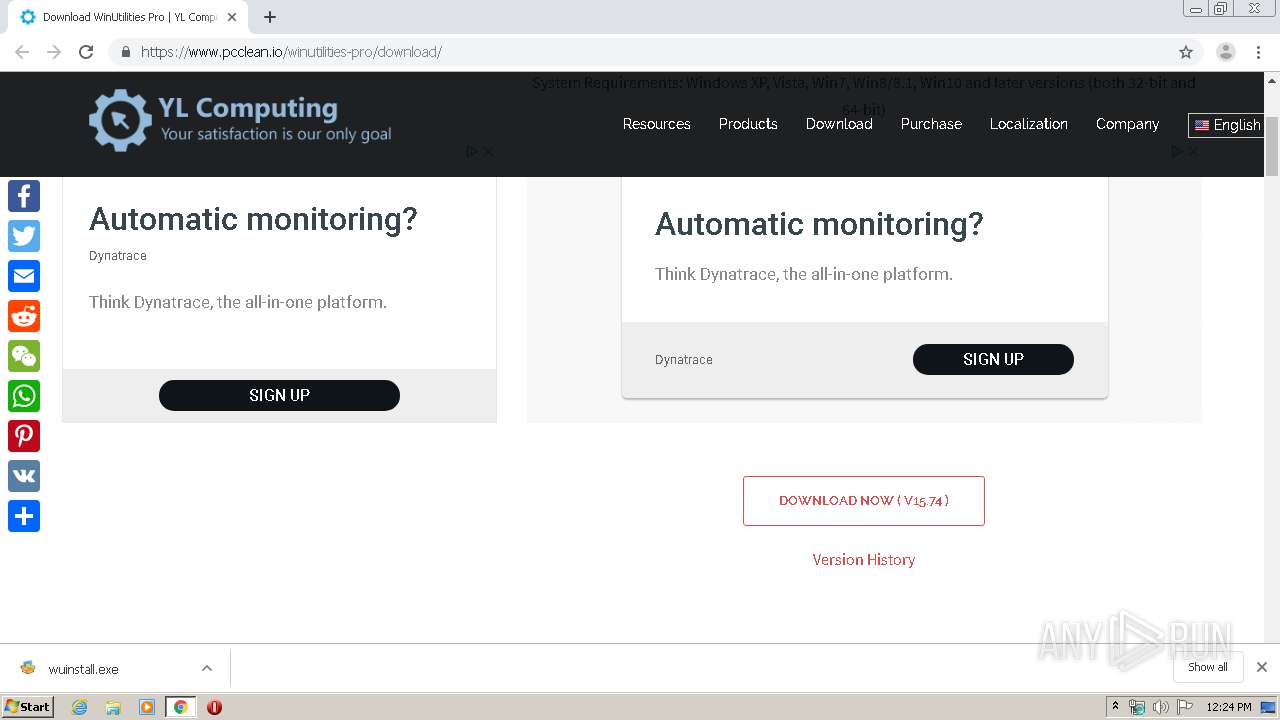This screenshot has height=720, width=1280.
Task: Open Windows Explorer folder from taskbar
Action: coord(113,707)
